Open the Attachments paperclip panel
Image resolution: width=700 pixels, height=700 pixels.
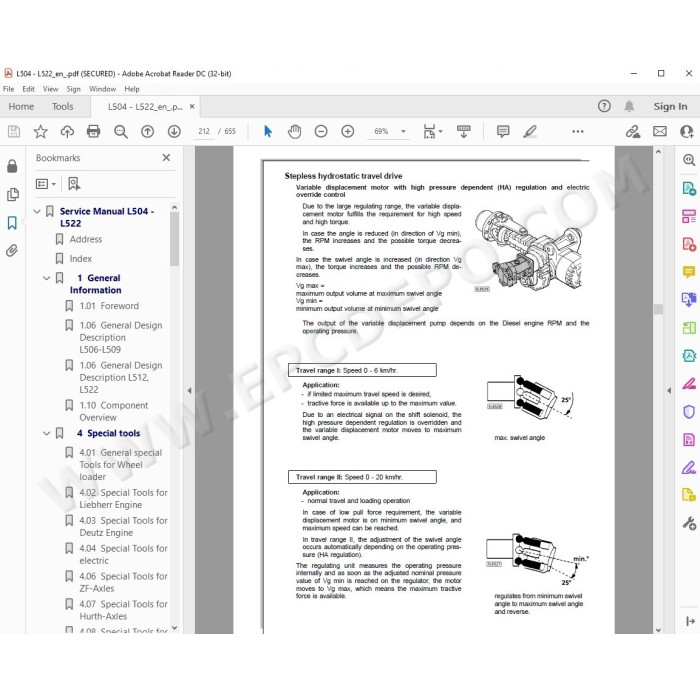pos(12,250)
